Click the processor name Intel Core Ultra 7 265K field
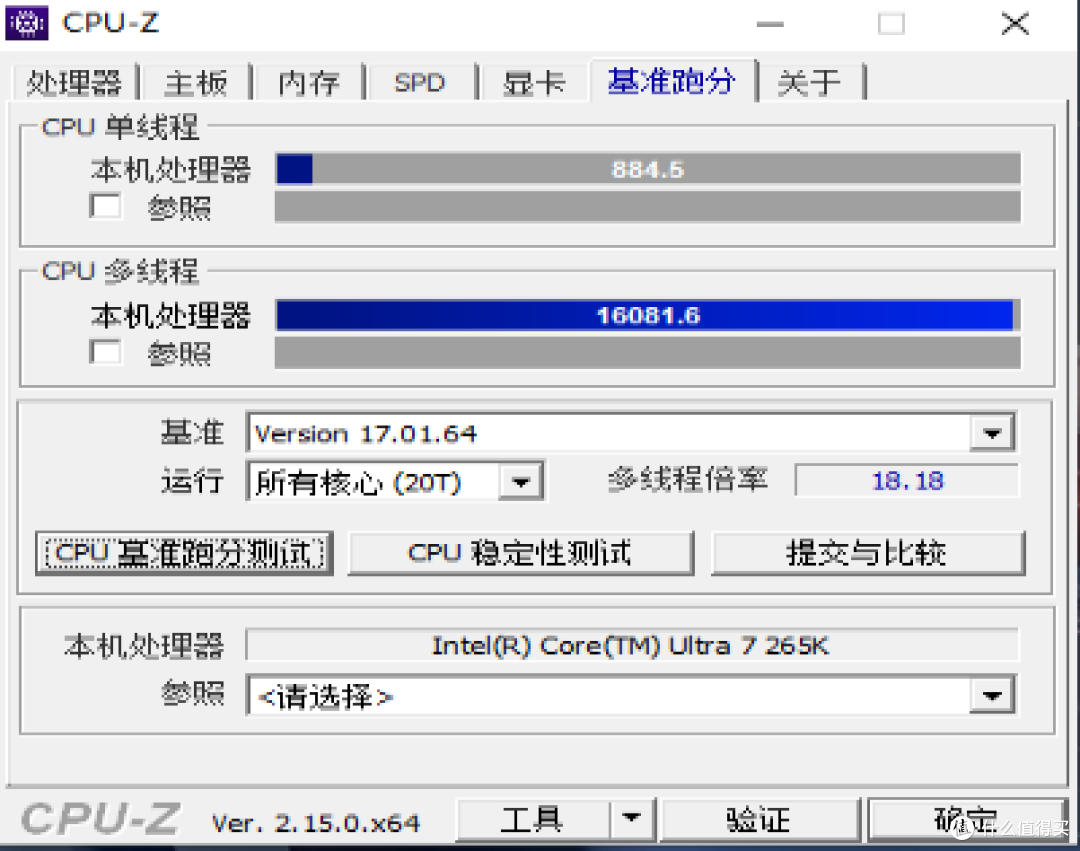 (x=632, y=646)
